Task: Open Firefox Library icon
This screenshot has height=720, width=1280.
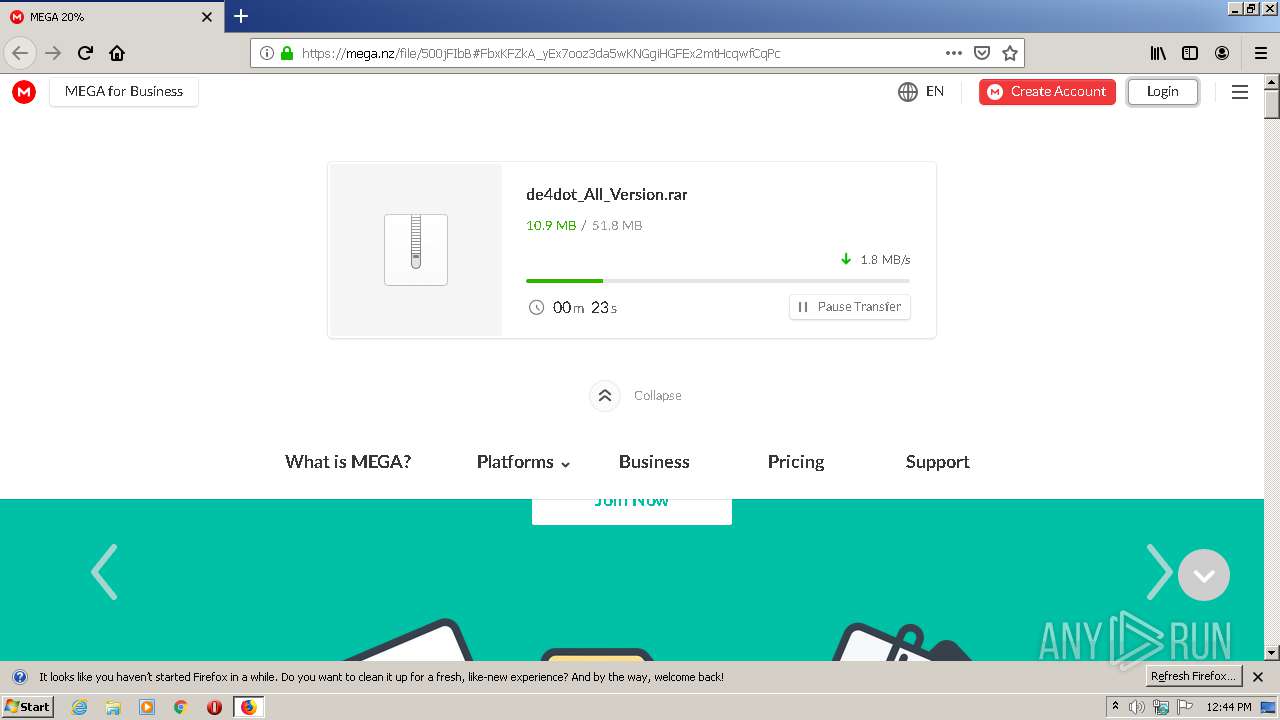Action: 1158,53
